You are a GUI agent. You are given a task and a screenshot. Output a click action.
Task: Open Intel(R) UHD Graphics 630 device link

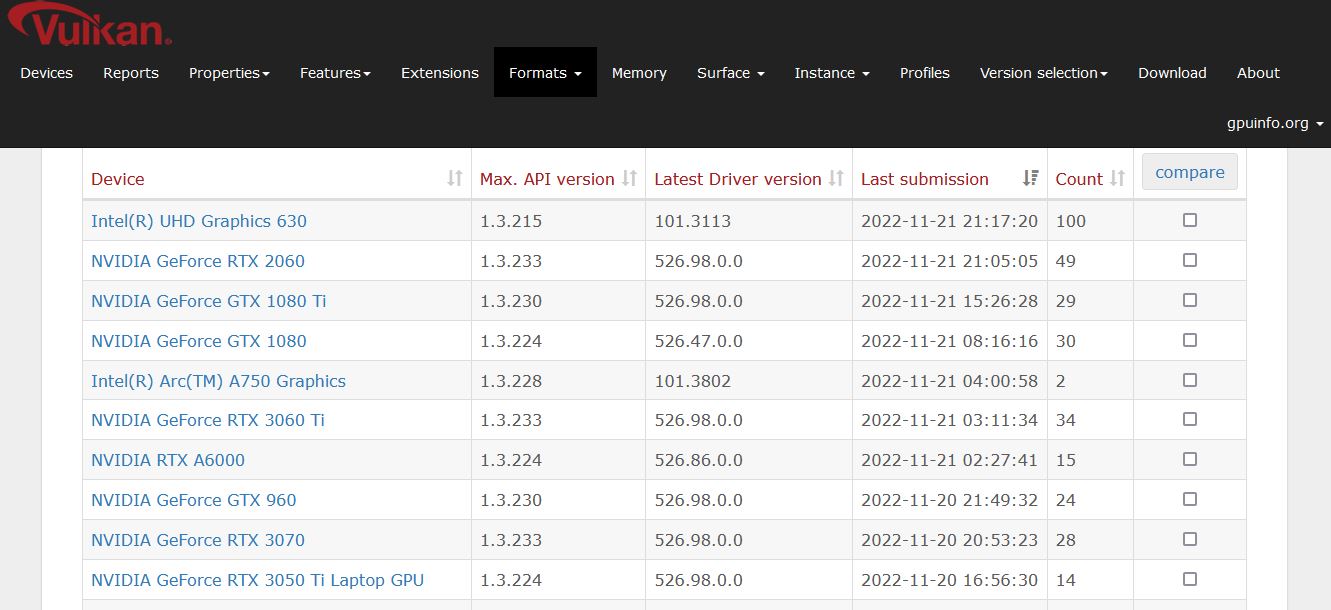pyautogui.click(x=199, y=221)
